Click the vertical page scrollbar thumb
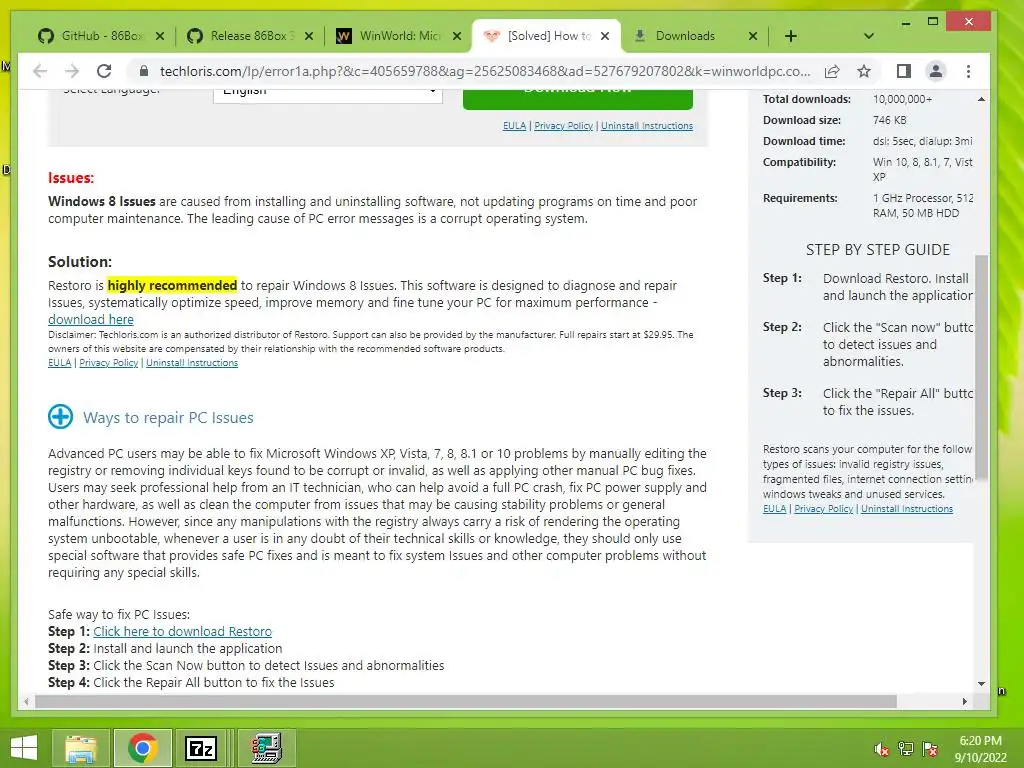Image resolution: width=1024 pixels, height=768 pixels. (x=981, y=368)
